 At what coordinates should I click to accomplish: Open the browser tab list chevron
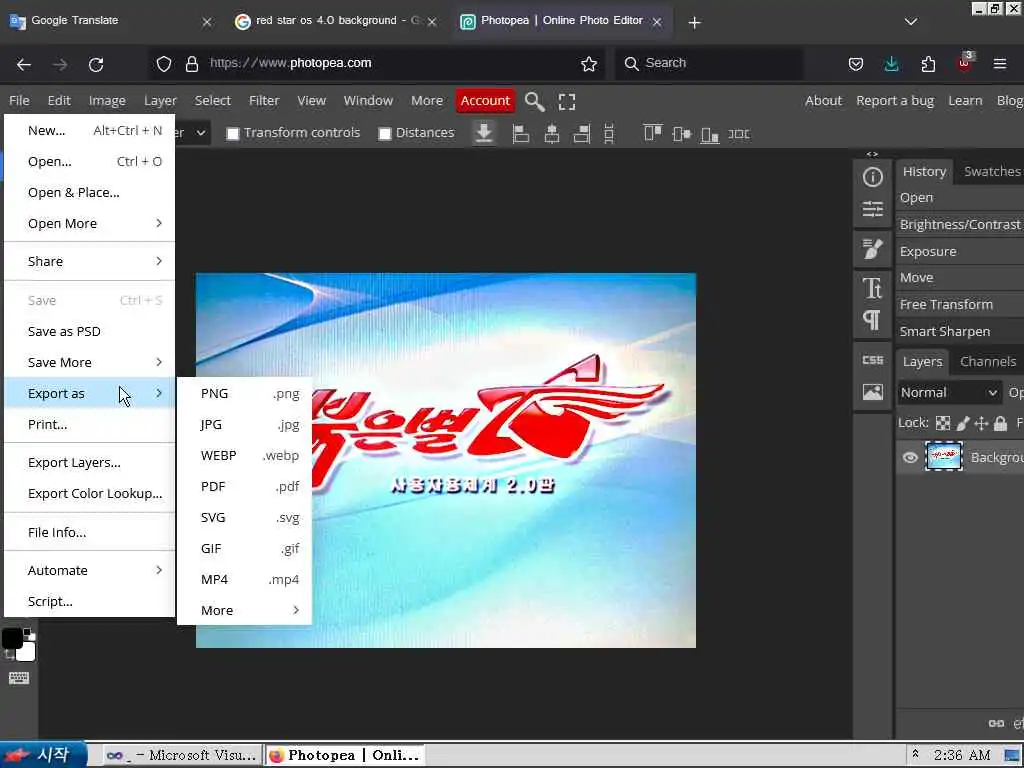(x=910, y=22)
